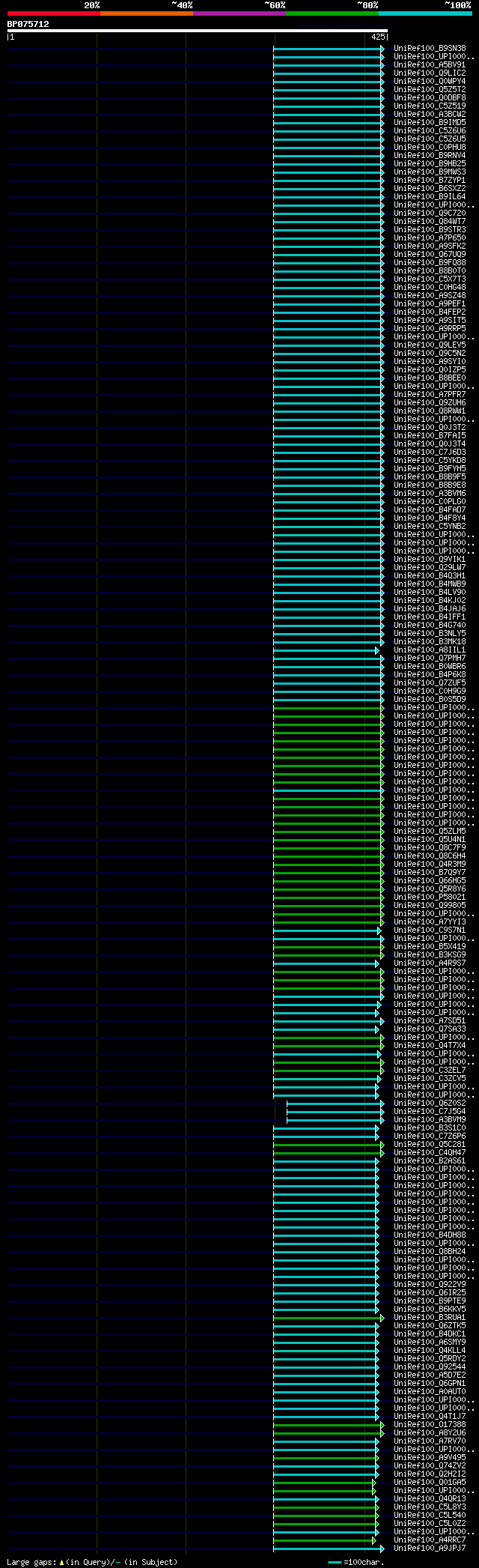
Task: Select the UniRef100_A7PFR7 label
Action: click(x=430, y=395)
